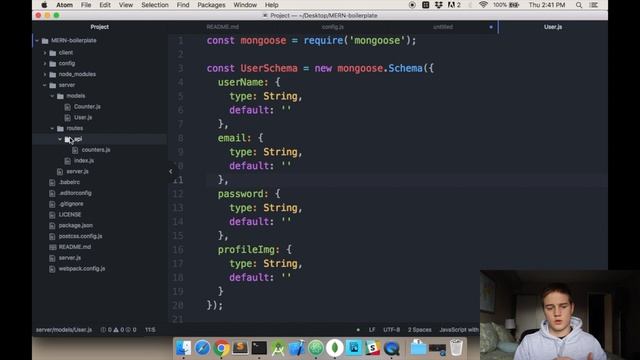
Task: Collapse the api folder
Action: [x=60, y=139]
